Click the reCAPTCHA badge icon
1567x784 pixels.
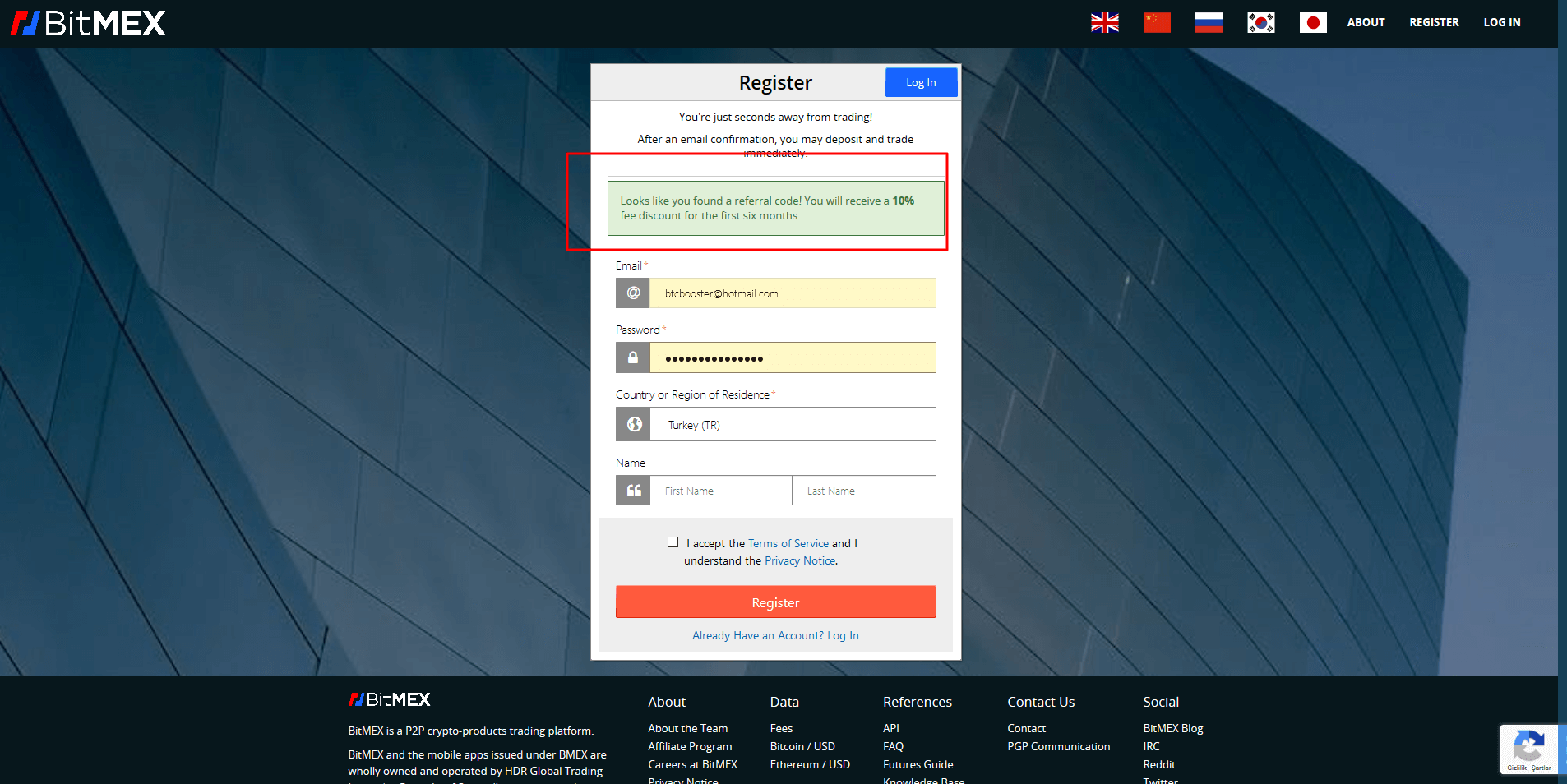click(x=1528, y=749)
